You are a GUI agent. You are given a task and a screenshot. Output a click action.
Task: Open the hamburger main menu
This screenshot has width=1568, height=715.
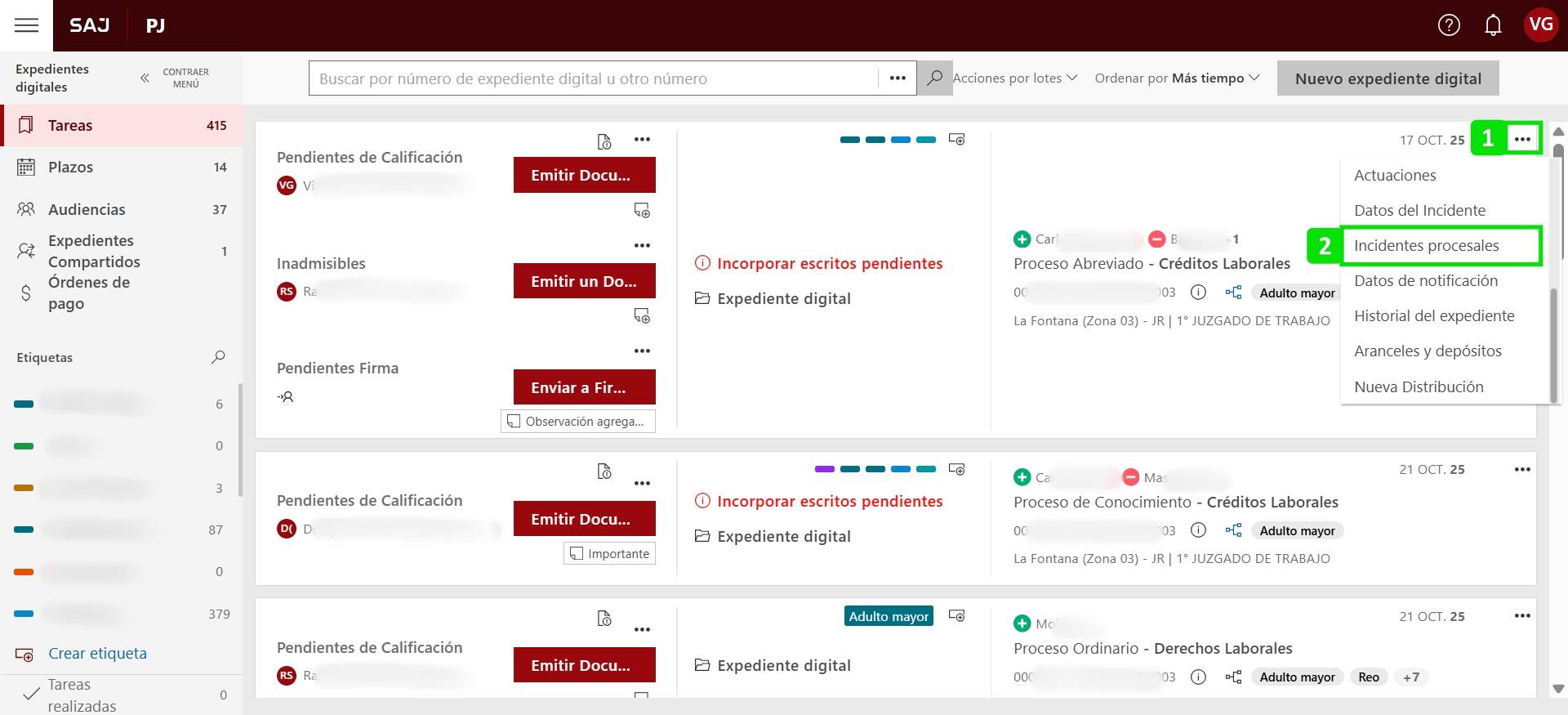[x=26, y=25]
